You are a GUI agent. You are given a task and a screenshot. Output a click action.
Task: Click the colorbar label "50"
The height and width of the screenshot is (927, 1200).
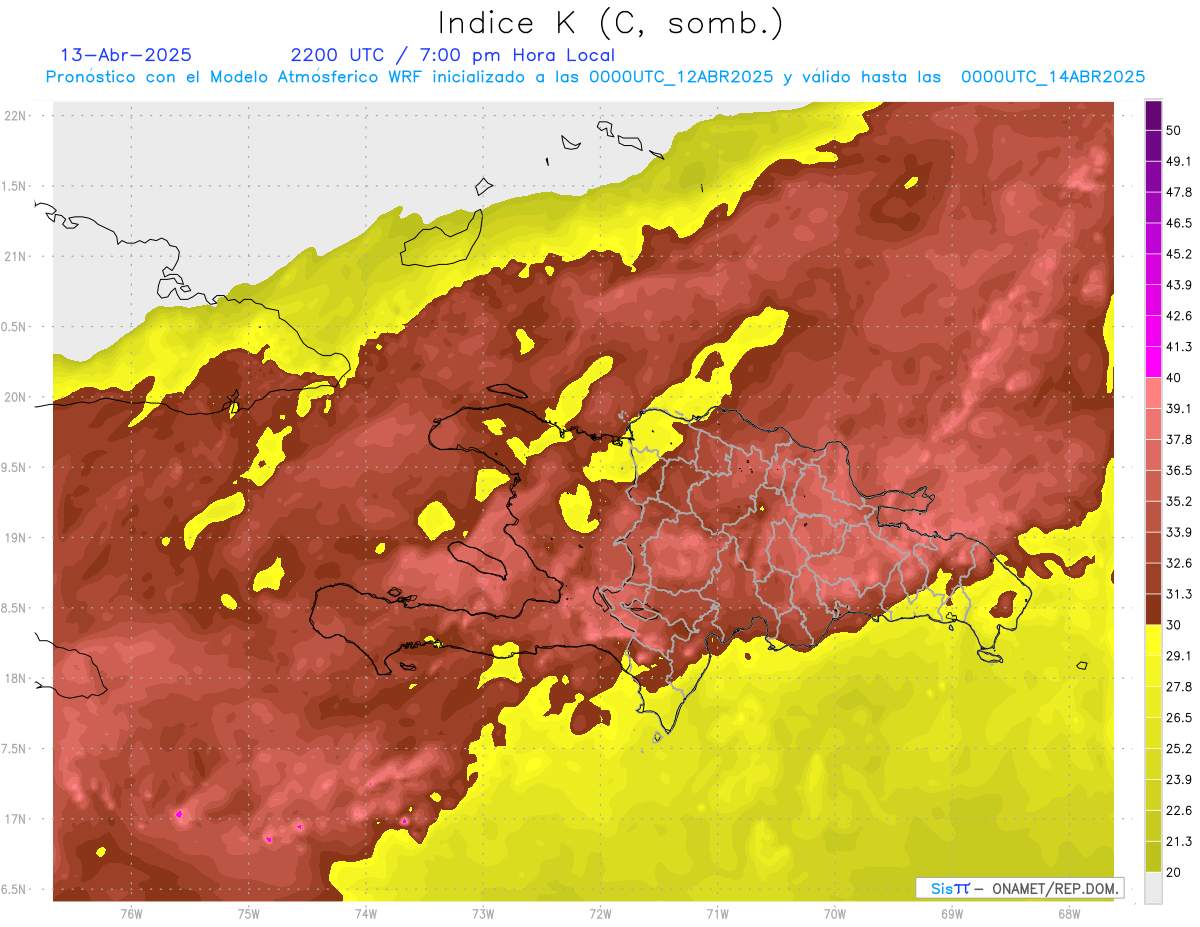click(1175, 130)
